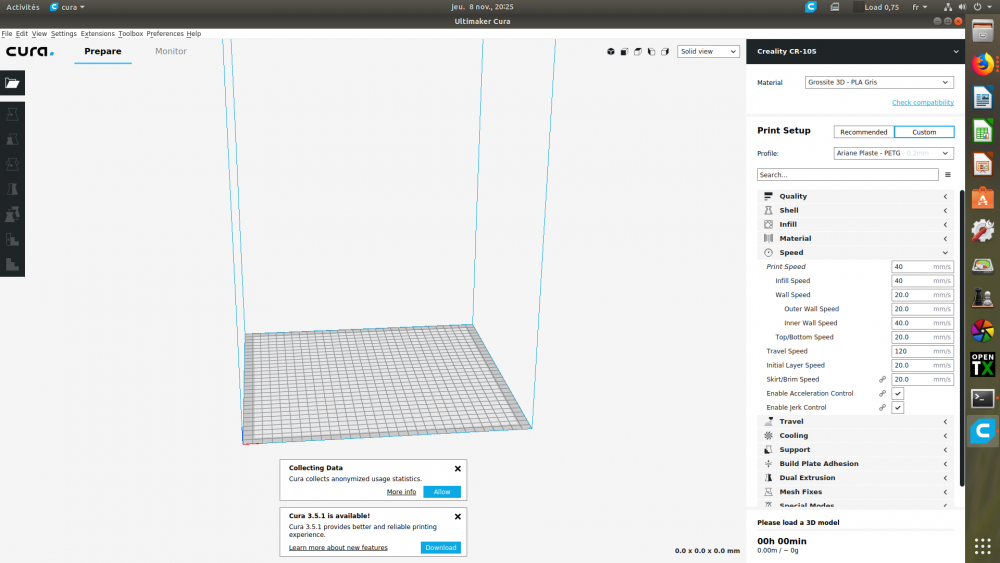Open the Material dropdown Grossite 3D PLA
The width and height of the screenshot is (1000, 563).
[879, 82]
